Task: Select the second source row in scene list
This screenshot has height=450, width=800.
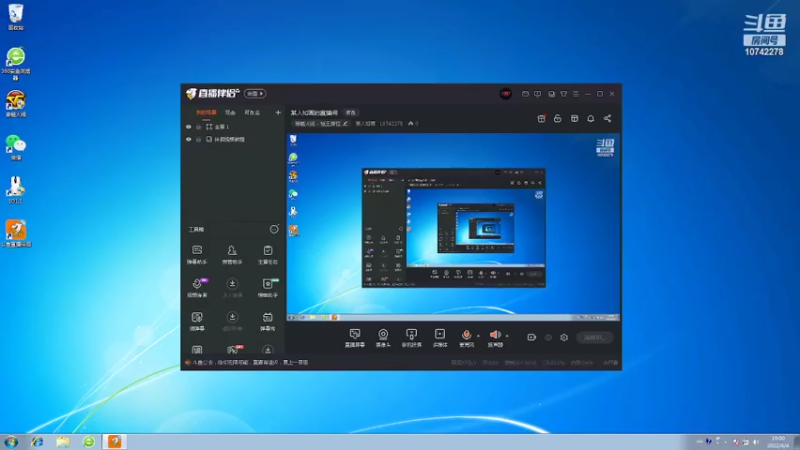Action: point(234,139)
